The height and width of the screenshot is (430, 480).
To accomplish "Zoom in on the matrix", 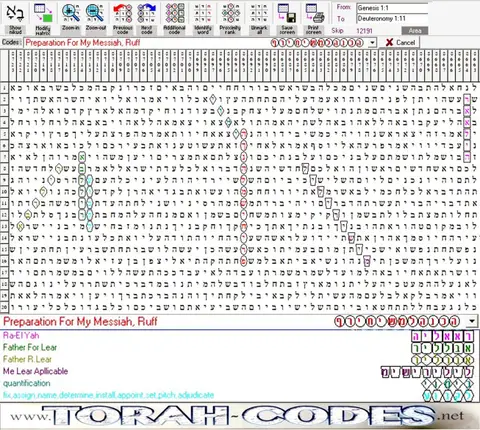I will click(x=71, y=18).
